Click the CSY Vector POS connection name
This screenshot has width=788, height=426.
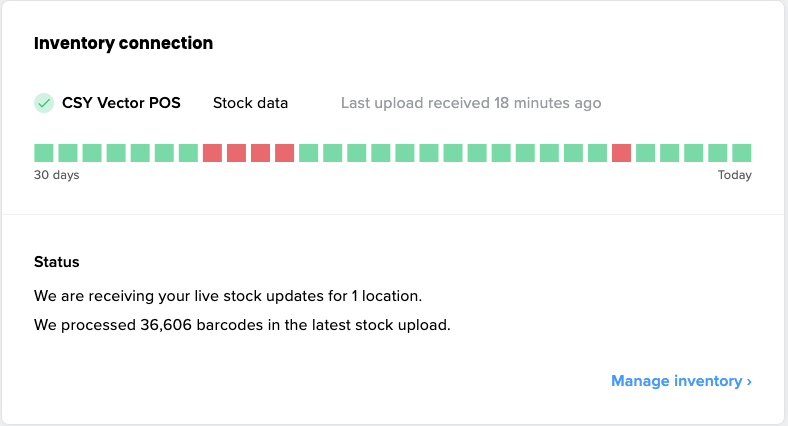(x=121, y=103)
